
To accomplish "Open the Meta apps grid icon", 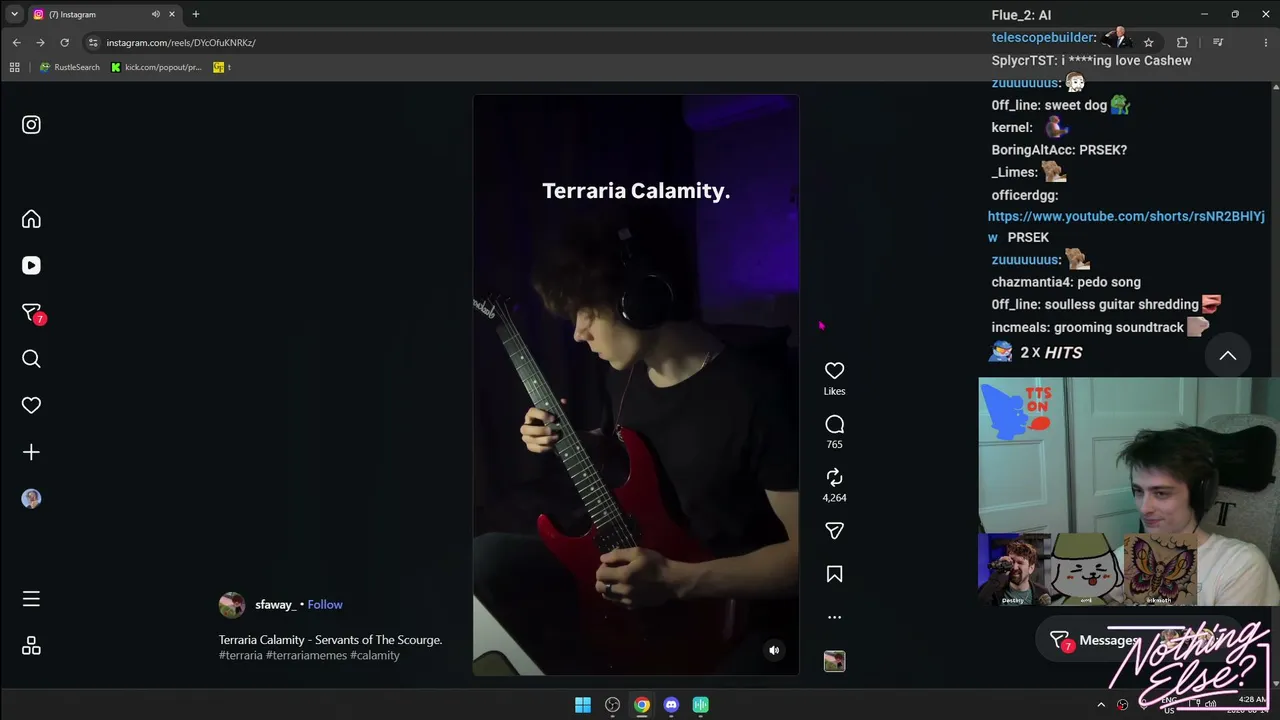I will 31,646.
